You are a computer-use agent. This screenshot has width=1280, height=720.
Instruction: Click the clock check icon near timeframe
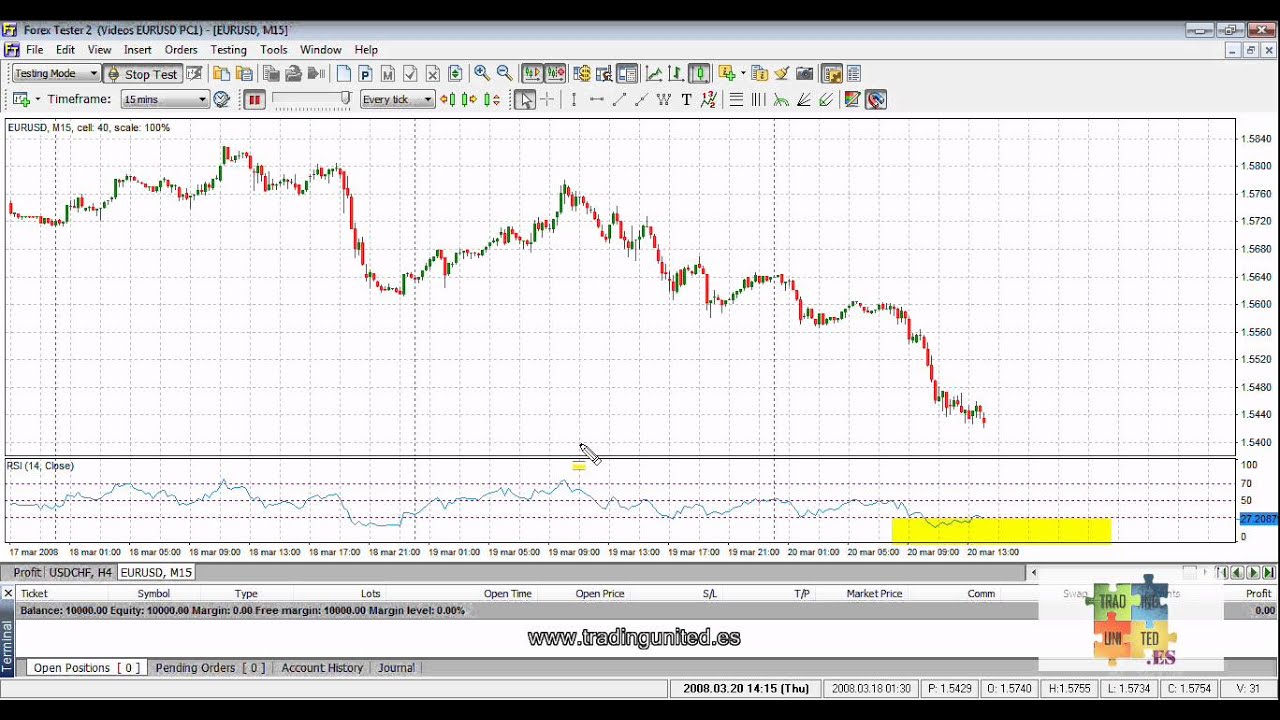click(222, 99)
